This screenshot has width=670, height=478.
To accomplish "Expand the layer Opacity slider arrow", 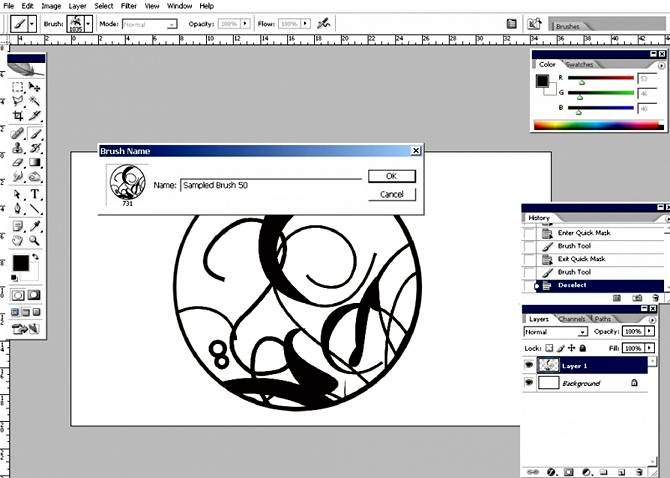I will (x=650, y=331).
